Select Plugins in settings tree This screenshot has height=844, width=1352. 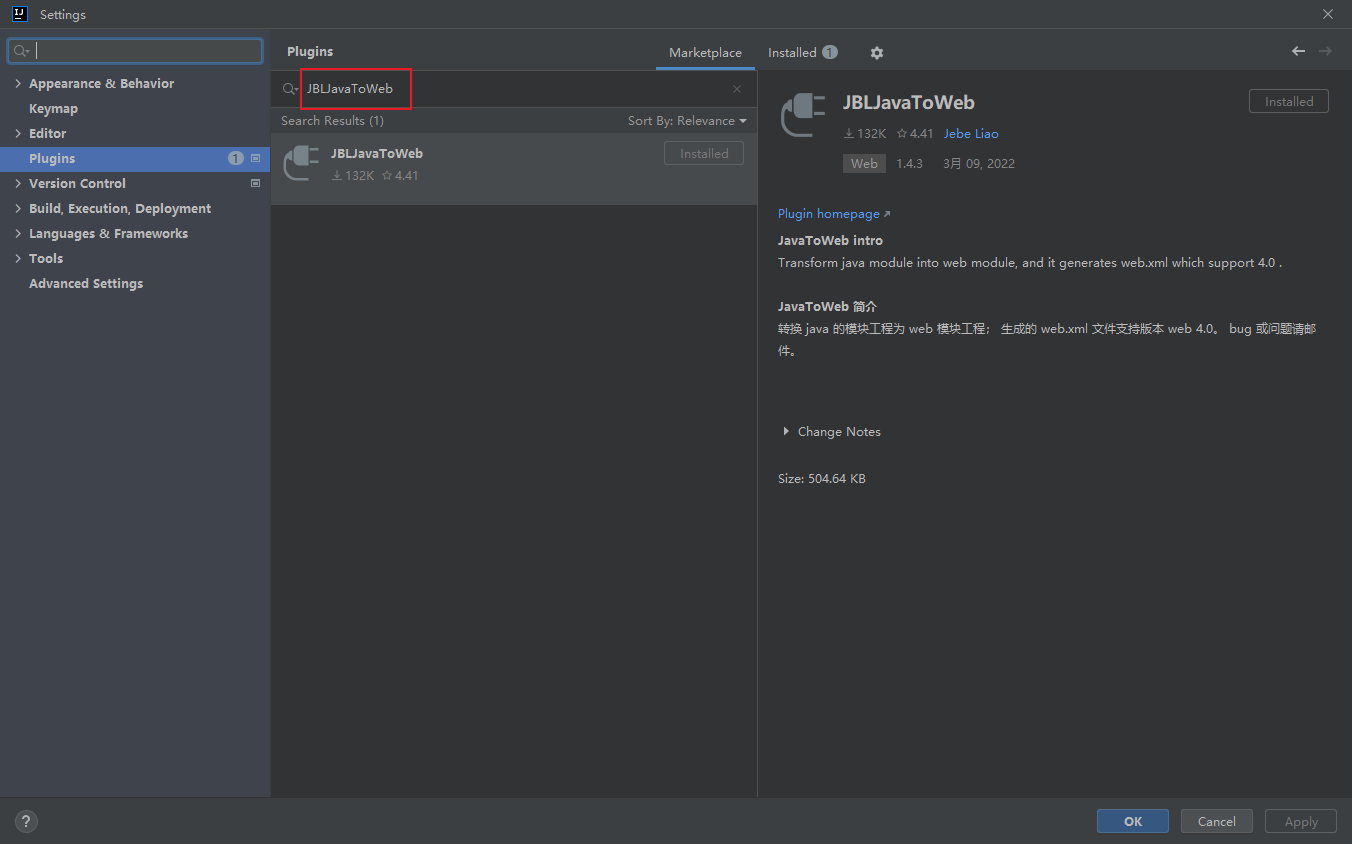(x=135, y=158)
